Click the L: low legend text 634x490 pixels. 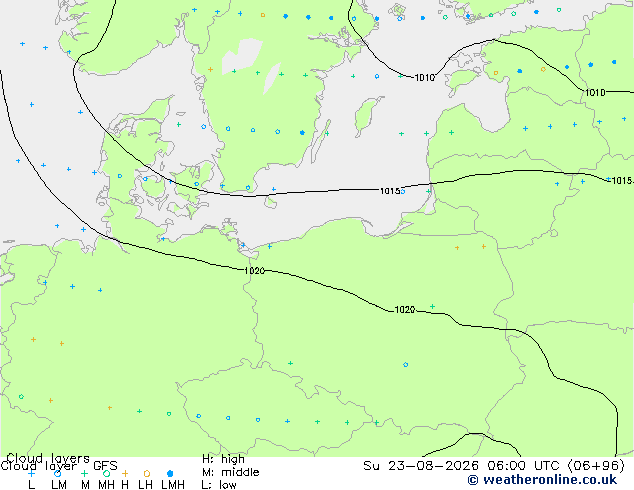pyautogui.click(x=219, y=485)
